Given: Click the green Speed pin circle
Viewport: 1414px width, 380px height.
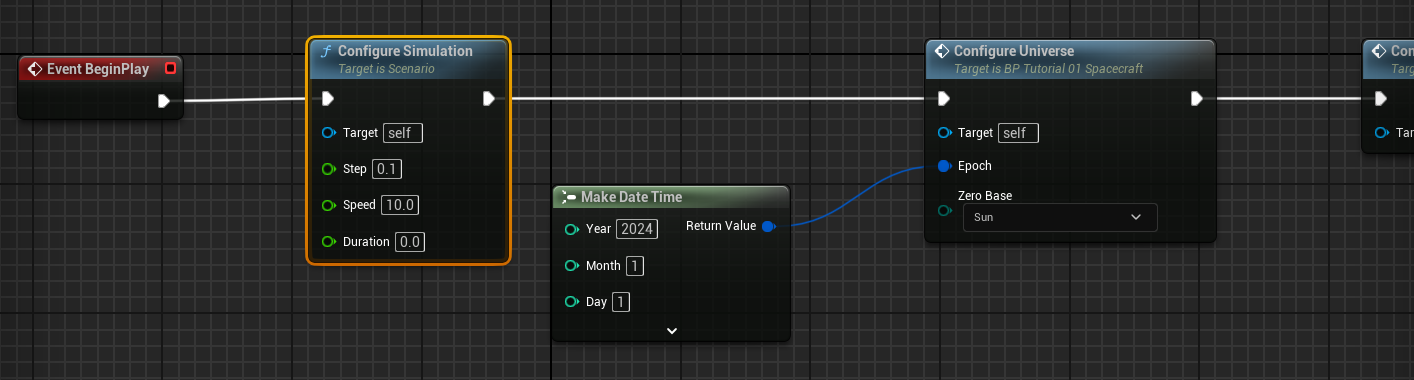Looking at the screenshot, I should click(x=328, y=205).
